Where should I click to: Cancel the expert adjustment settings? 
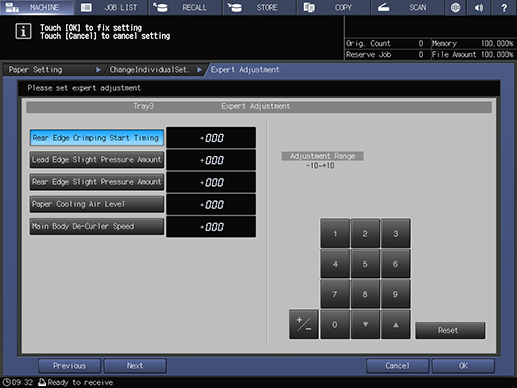pyautogui.click(x=397, y=366)
